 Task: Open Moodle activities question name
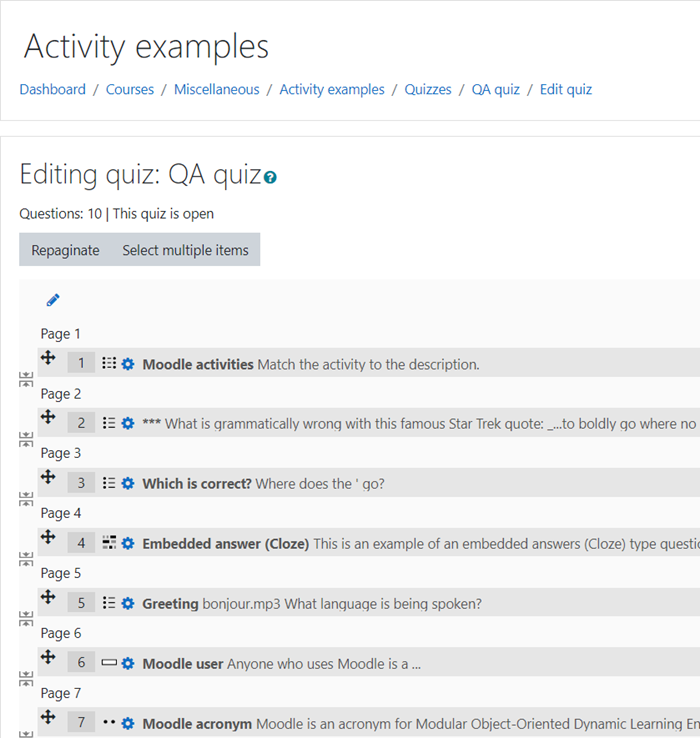pyautogui.click(x=198, y=364)
